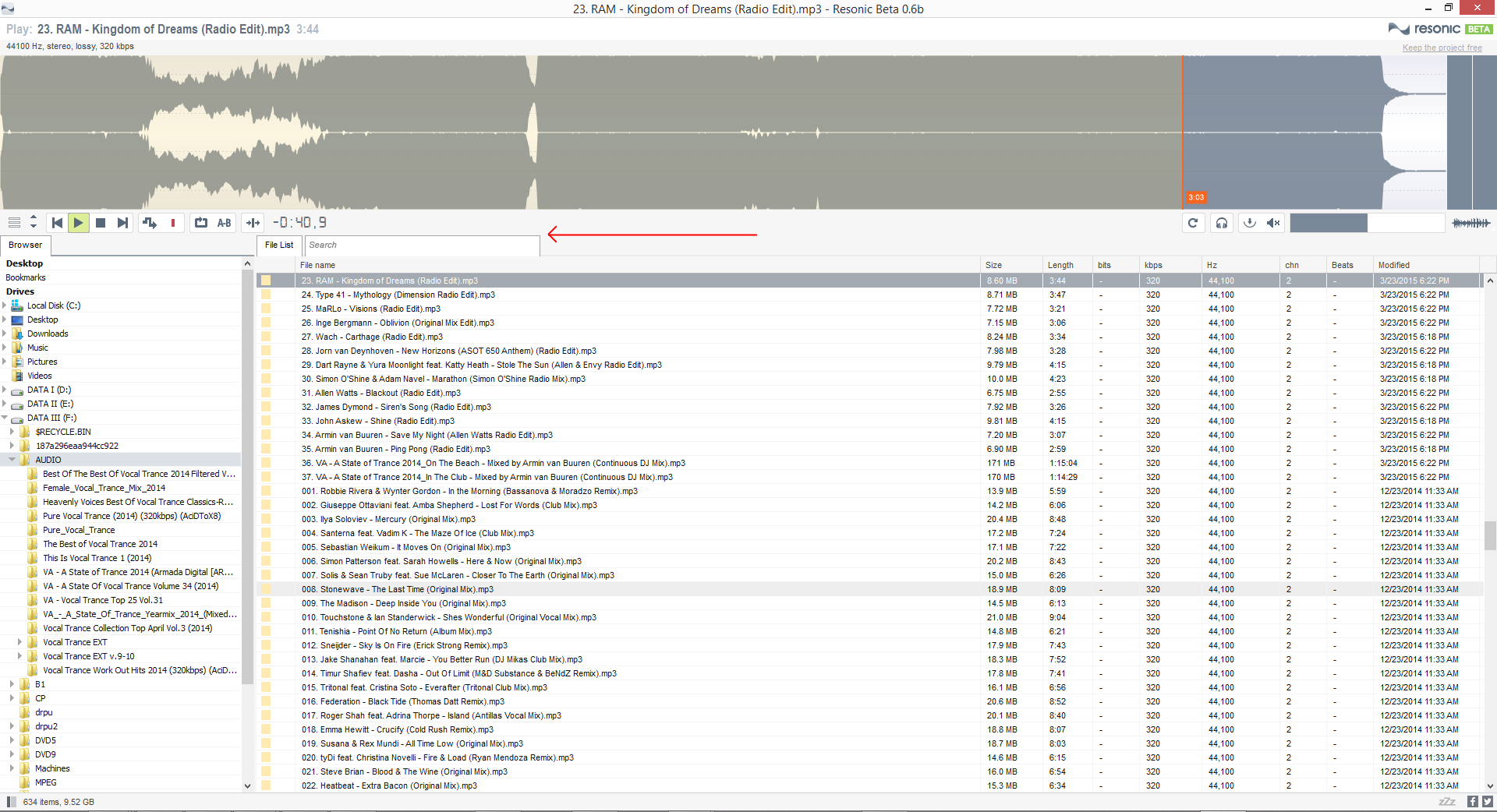Adjust the volume level bar
Screen dimensions: 1497x812
1366,223
